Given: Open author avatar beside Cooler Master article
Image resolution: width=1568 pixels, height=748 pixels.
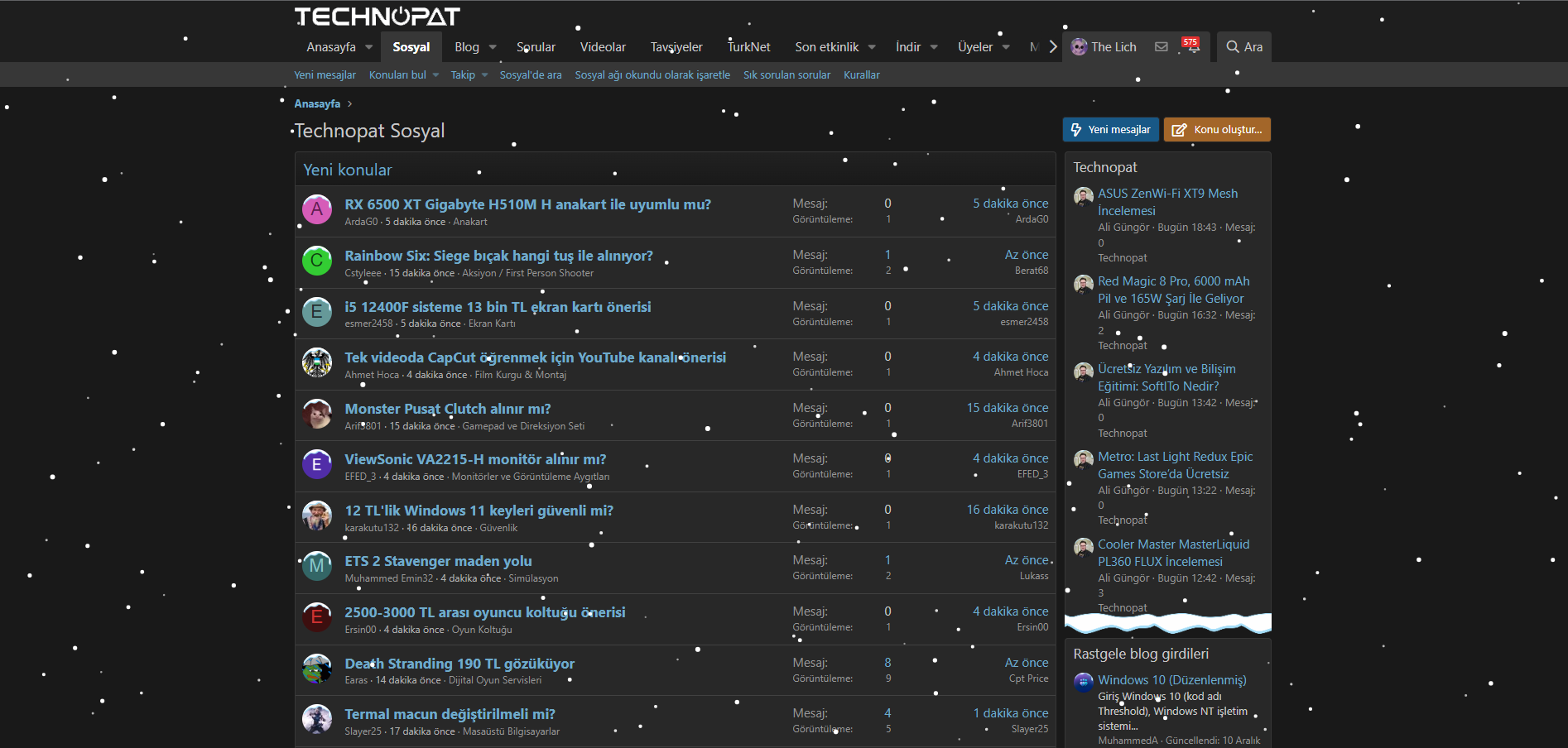Looking at the screenshot, I should [x=1084, y=548].
